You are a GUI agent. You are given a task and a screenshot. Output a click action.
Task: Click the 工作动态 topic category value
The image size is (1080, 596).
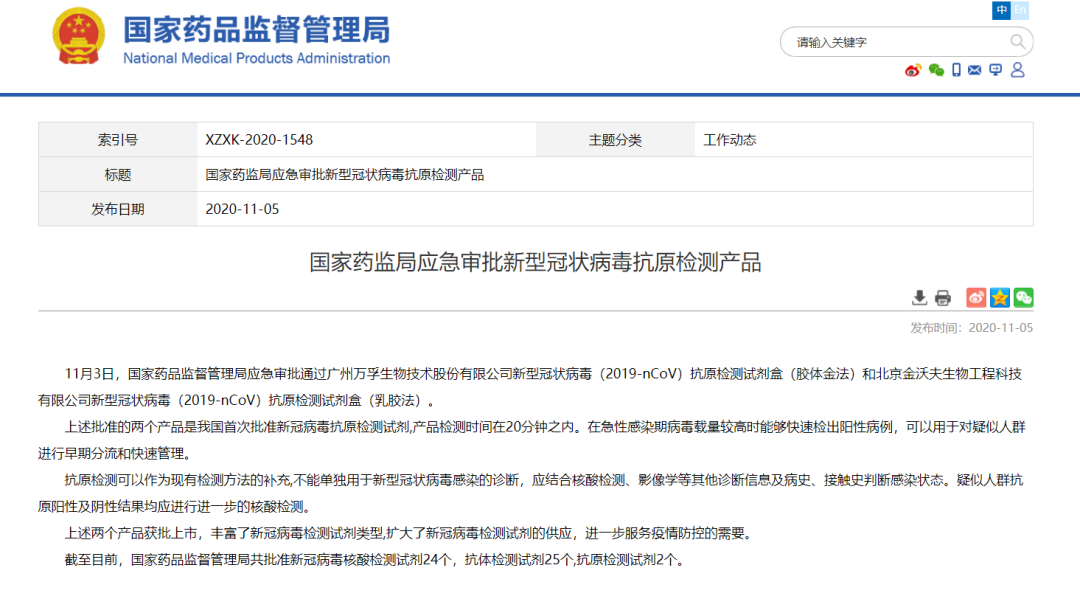(729, 140)
